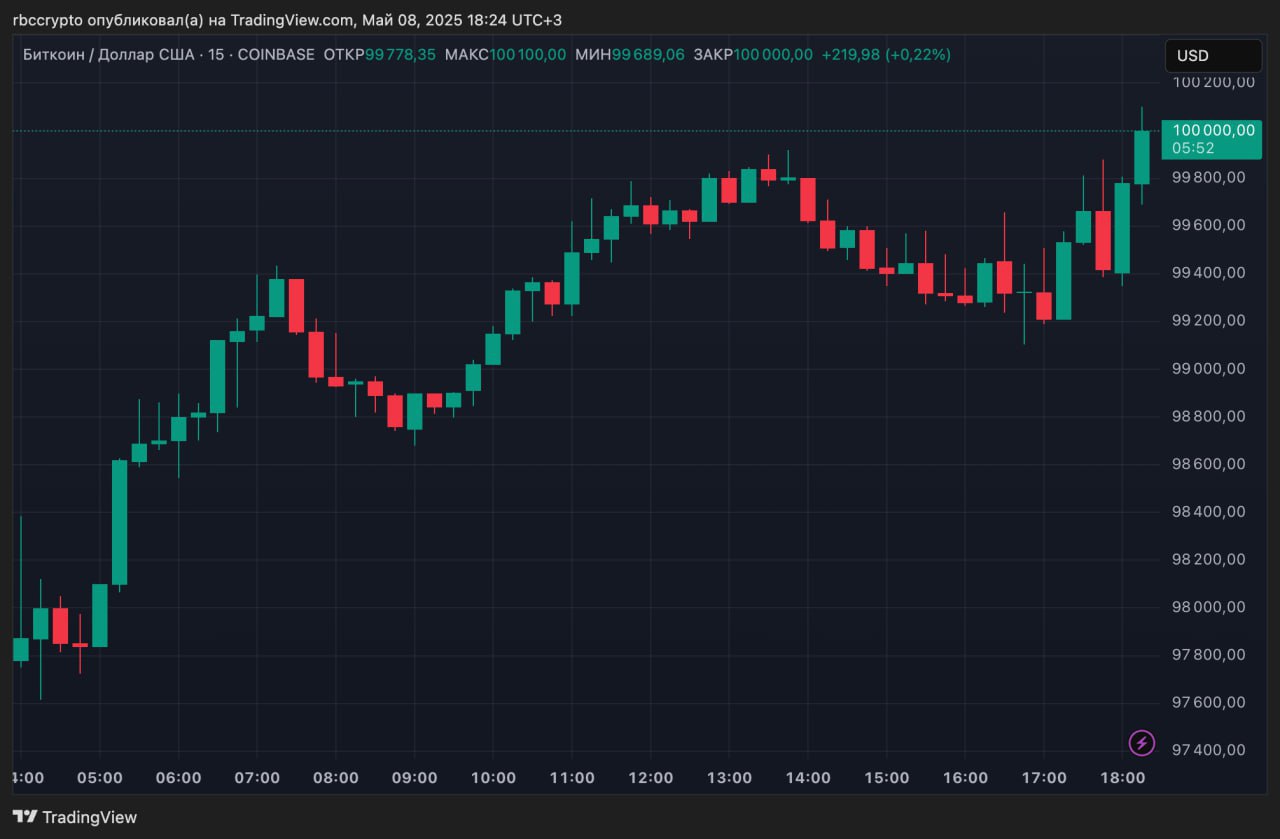
Task: Select the МАКС high value 100 100,00
Action: (x=527, y=55)
